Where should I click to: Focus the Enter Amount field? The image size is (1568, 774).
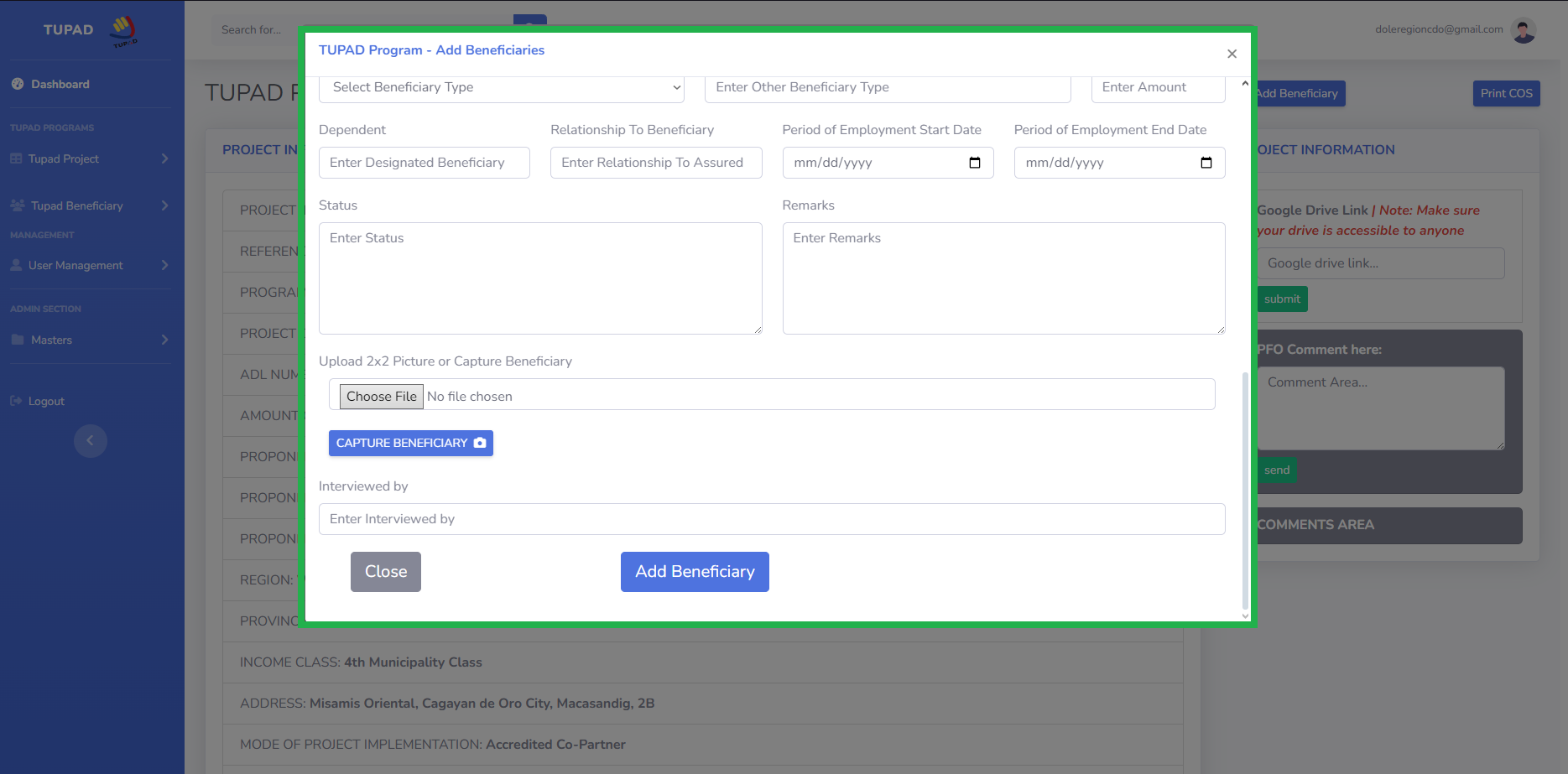(1158, 87)
